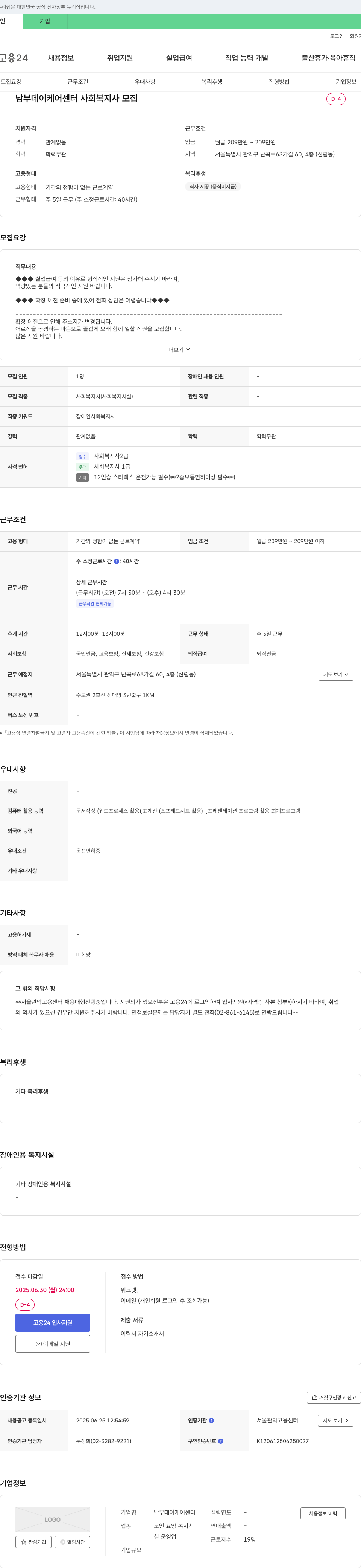
Task: Open 지도 보기 for 서울관악고용센터
Action: tap(335, 1420)
